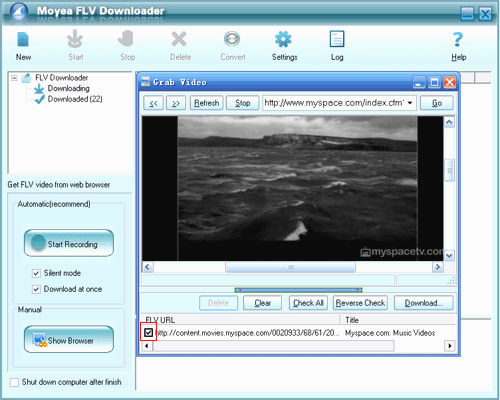Click the browser forward >> button
The height and width of the screenshot is (400, 500).
(x=176, y=103)
